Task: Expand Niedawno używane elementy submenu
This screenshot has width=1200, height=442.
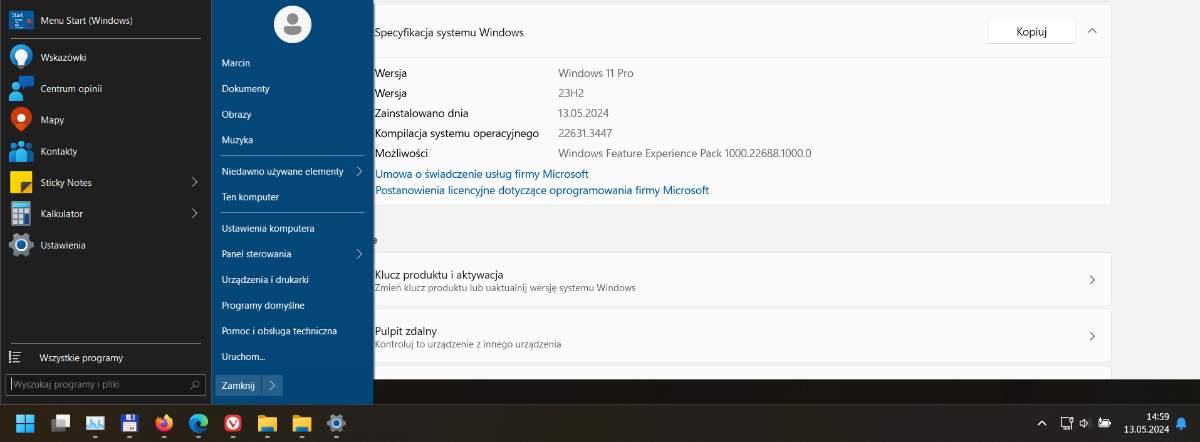Action: tap(359, 172)
